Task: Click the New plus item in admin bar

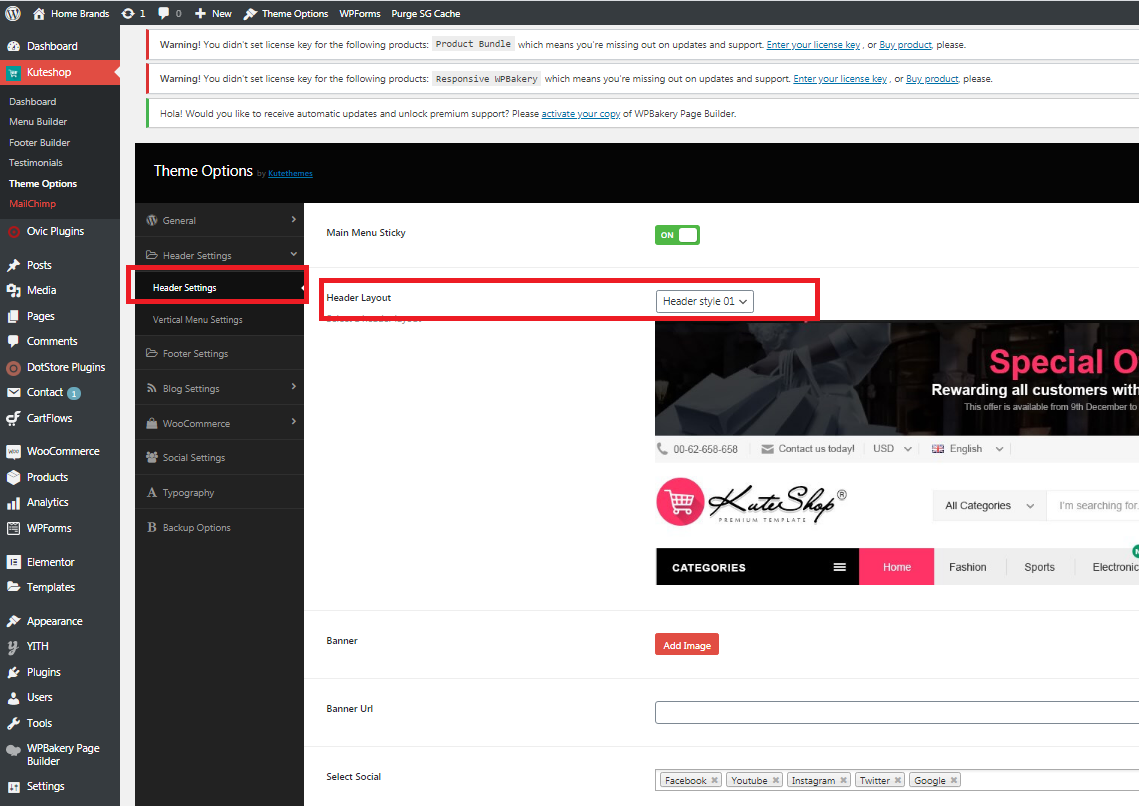Action: pyautogui.click(x=213, y=13)
